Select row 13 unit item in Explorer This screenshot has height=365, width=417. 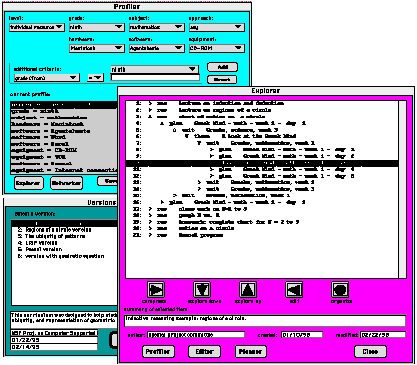click(x=262, y=182)
